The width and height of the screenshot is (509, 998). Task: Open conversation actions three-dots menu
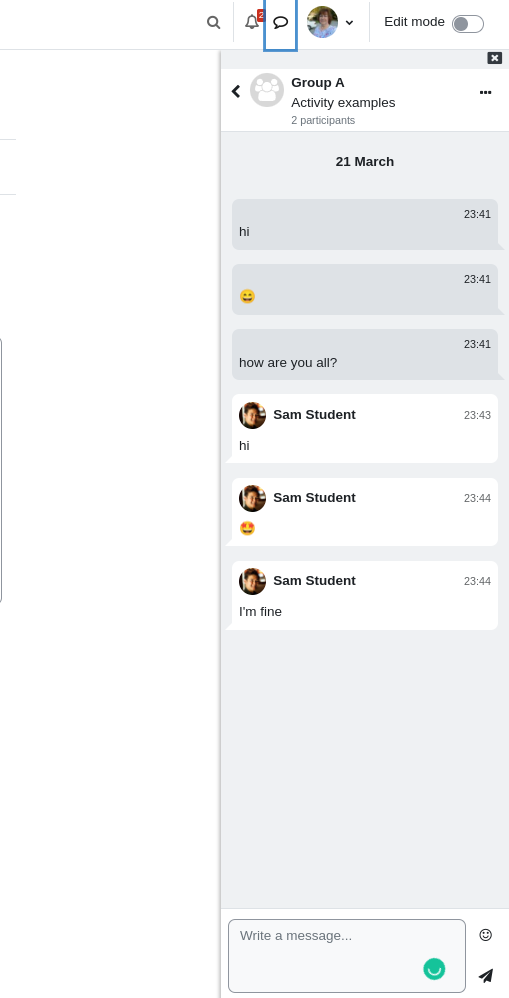(485, 92)
